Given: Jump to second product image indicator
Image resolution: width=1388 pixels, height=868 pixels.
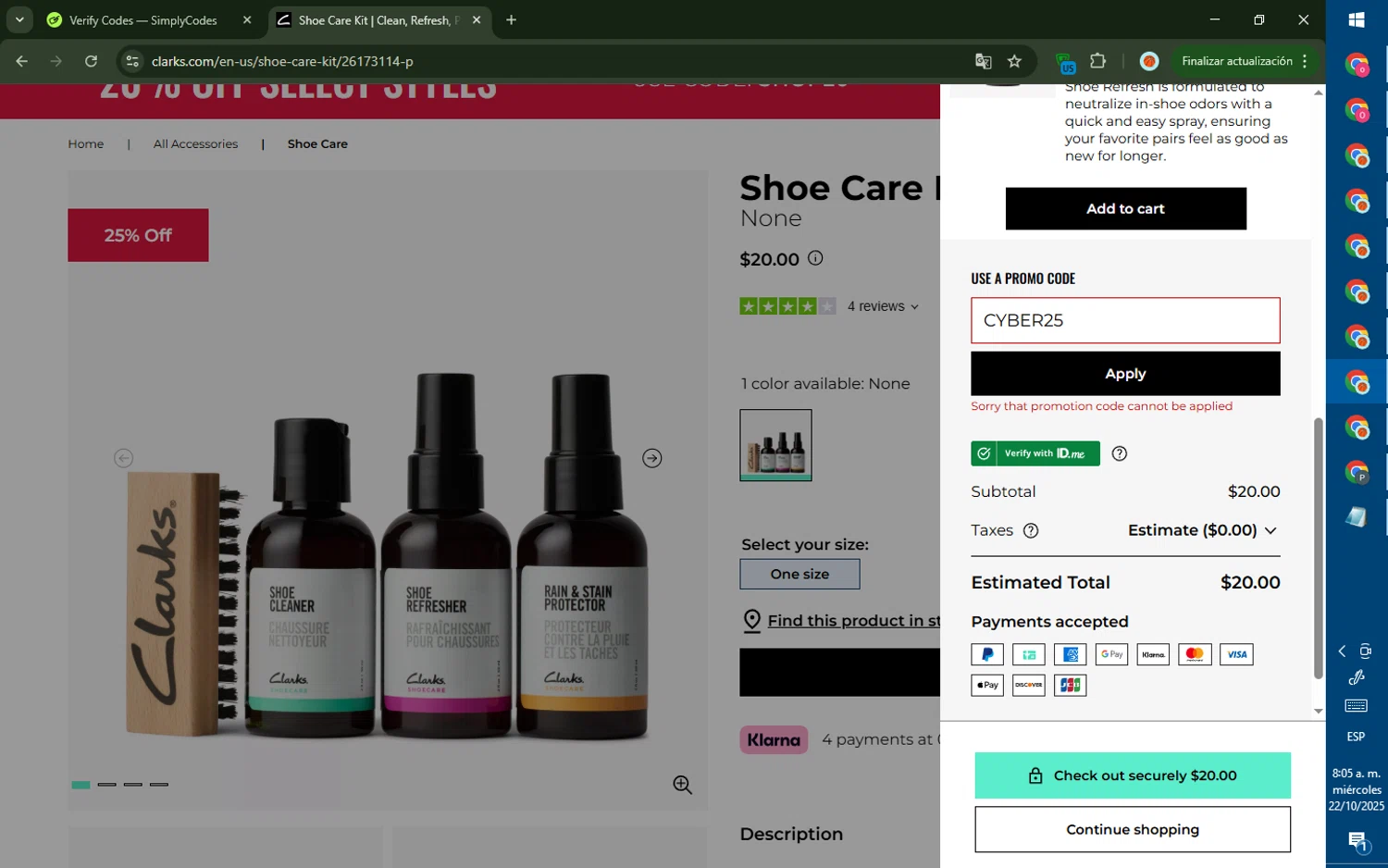Looking at the screenshot, I should [x=107, y=785].
